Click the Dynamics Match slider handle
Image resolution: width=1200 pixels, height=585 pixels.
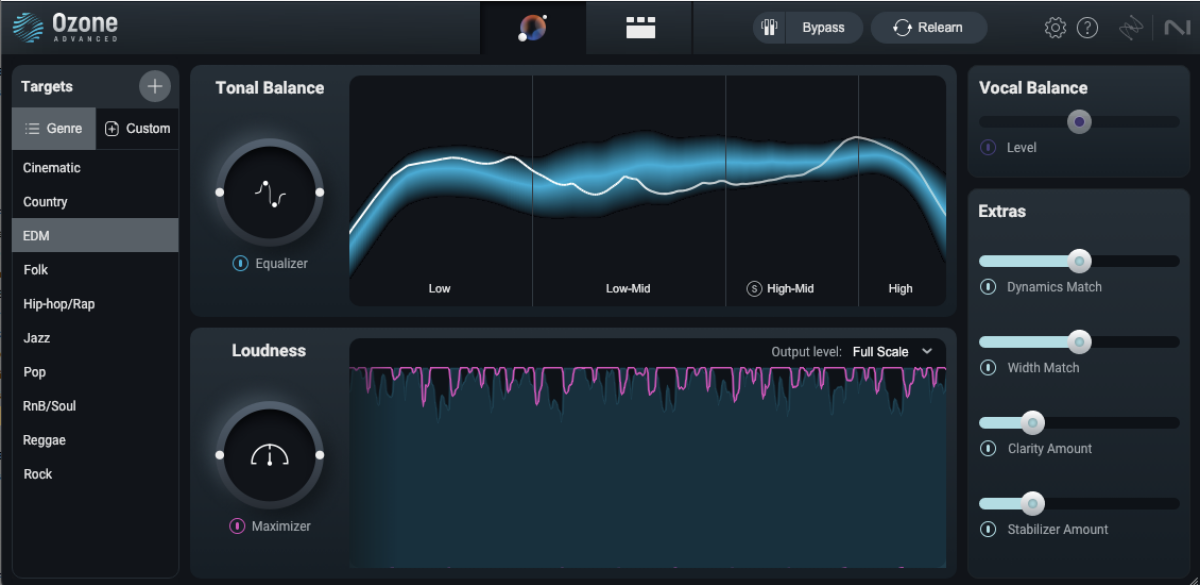[1079, 262]
